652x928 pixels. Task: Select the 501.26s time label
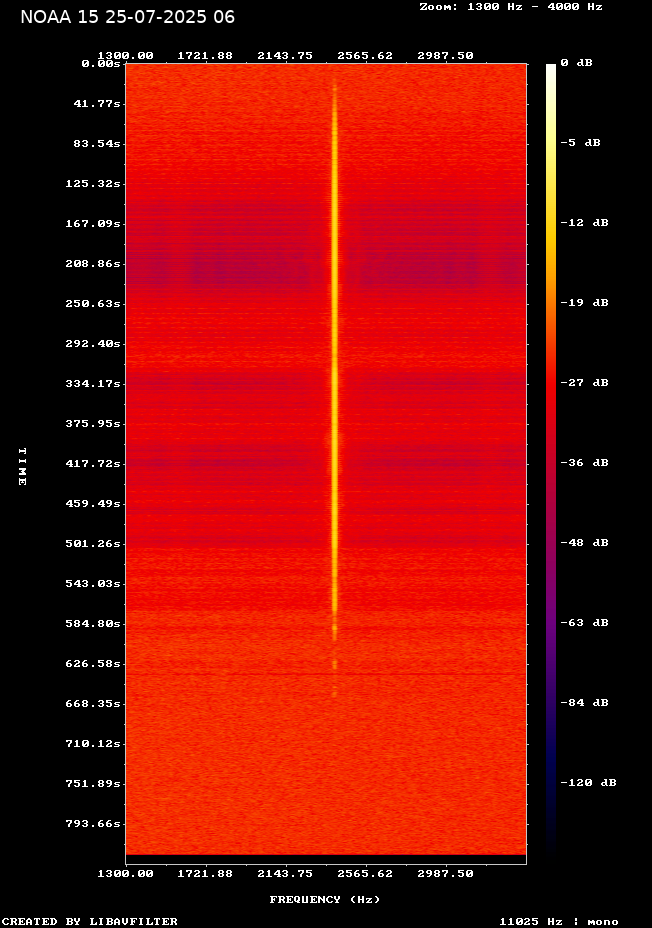click(93, 543)
